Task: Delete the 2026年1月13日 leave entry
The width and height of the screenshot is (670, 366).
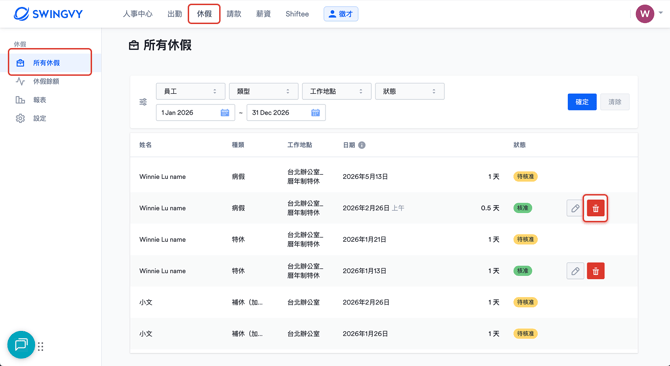Action: (x=596, y=271)
